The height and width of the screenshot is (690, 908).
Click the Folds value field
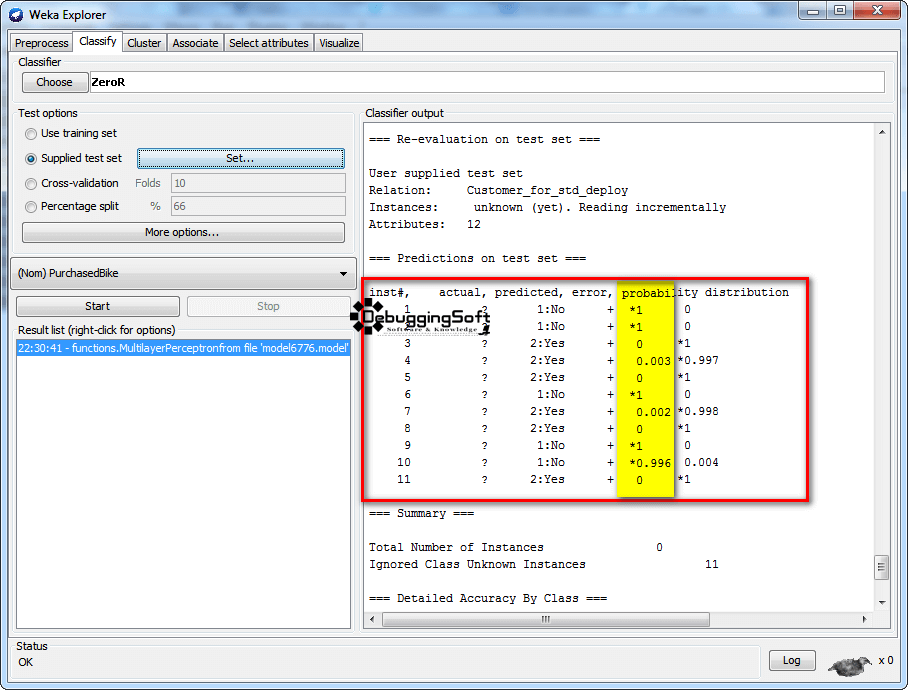pyautogui.click(x=258, y=183)
